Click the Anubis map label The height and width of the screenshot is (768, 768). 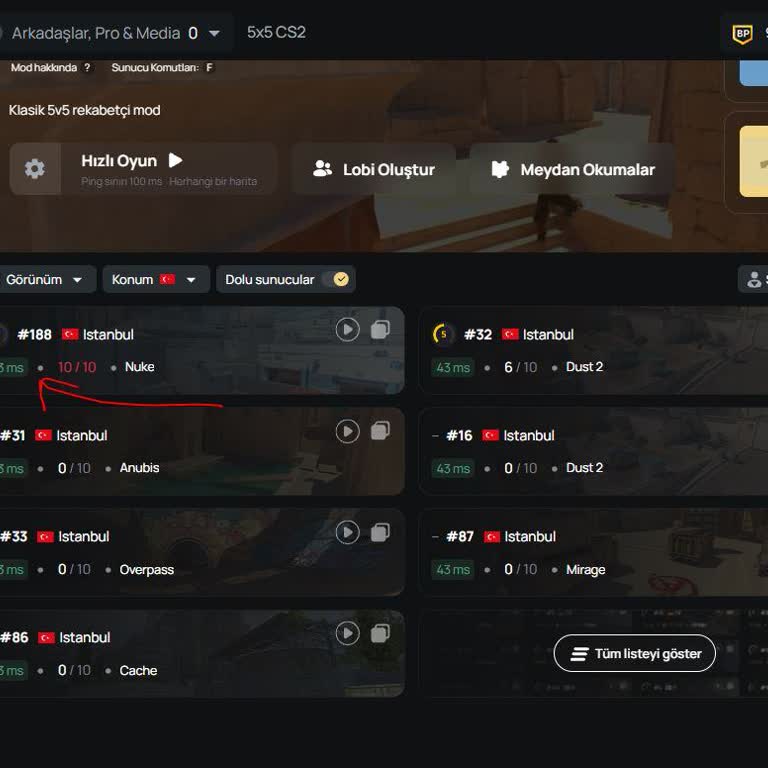140,468
